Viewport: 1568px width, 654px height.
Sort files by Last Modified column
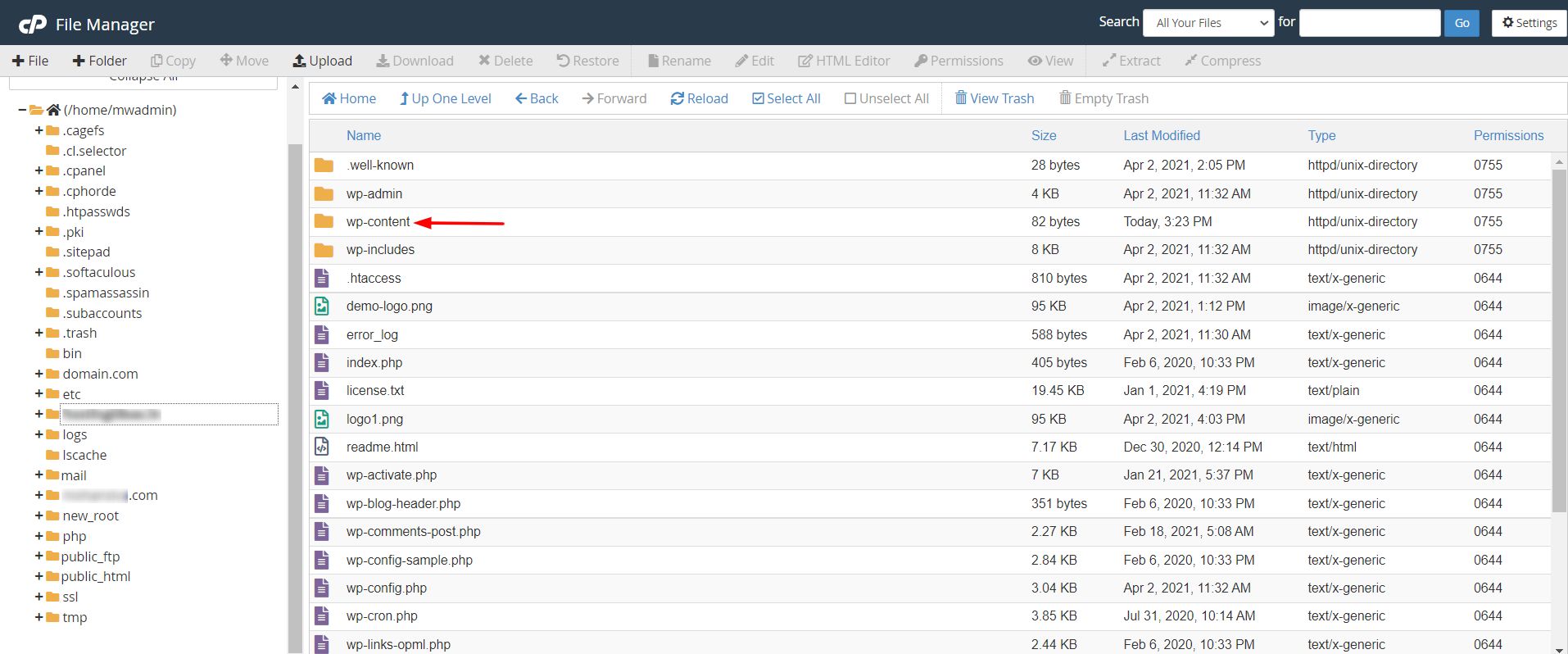(x=1161, y=135)
